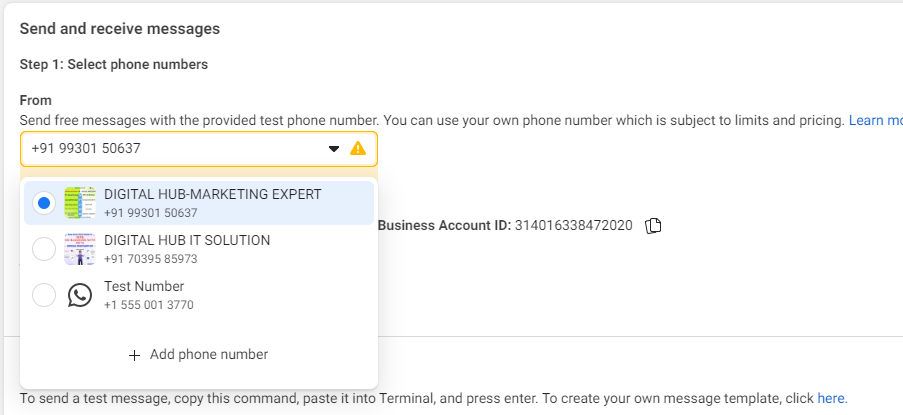Image resolution: width=903 pixels, height=415 pixels.
Task: Click the DIGITAL HUB IT SOLUTION profile thumbnail
Action: pyautogui.click(x=80, y=249)
